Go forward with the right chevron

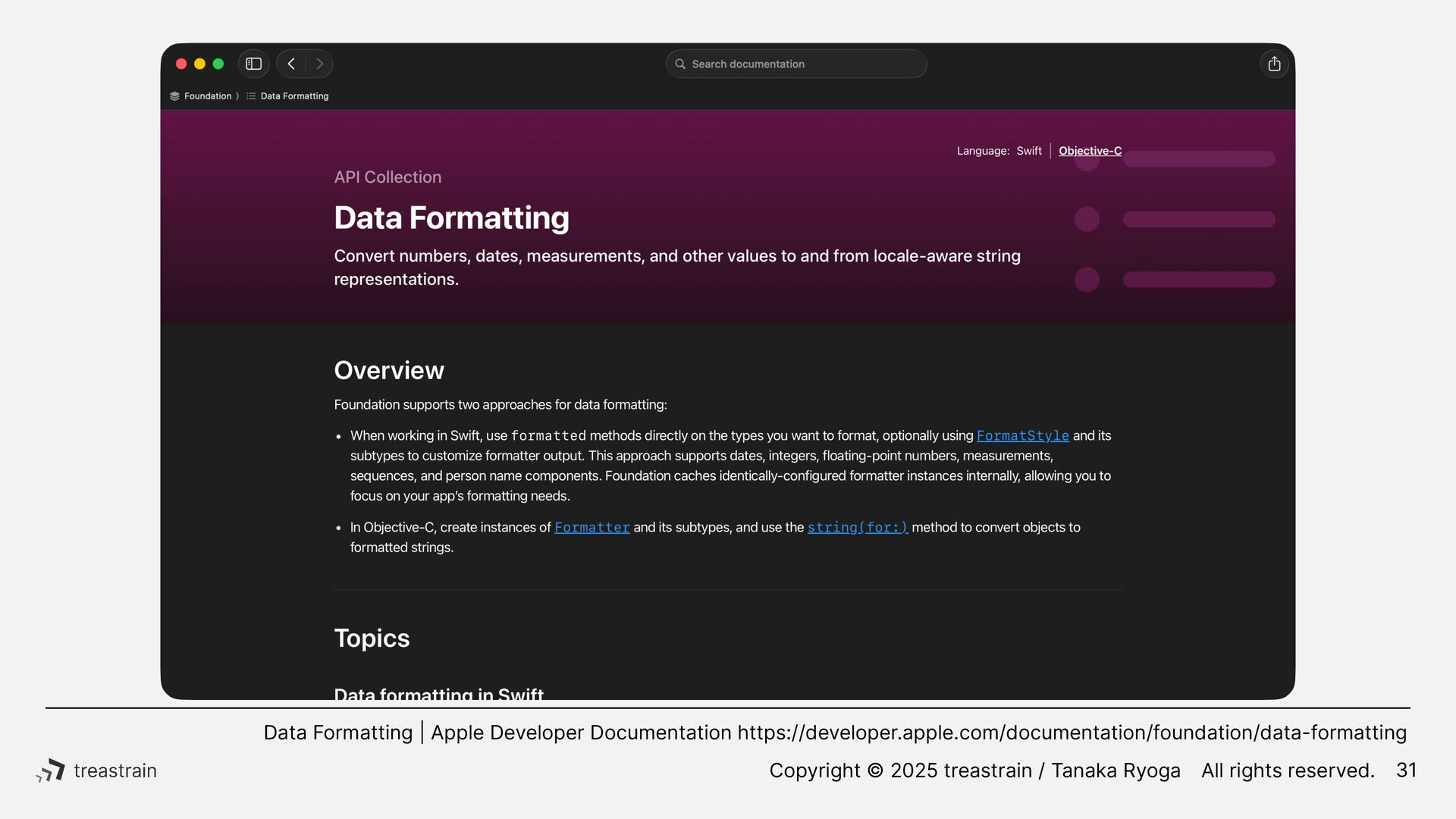[319, 64]
